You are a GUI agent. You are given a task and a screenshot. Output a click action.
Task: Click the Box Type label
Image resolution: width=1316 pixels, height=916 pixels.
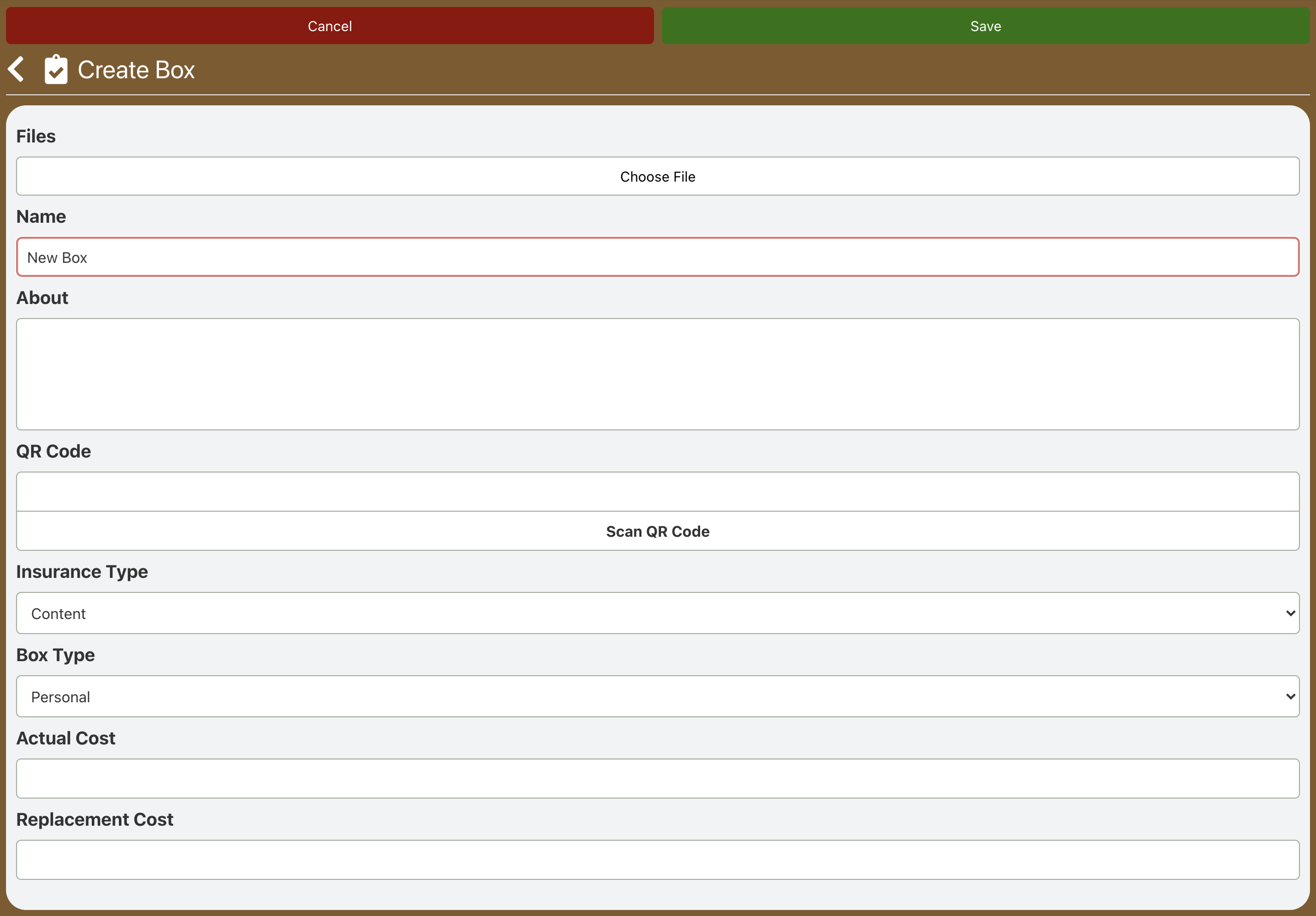point(56,655)
